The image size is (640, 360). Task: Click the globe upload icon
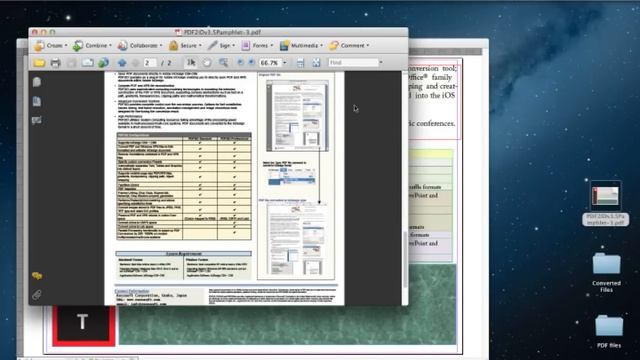[103, 62]
